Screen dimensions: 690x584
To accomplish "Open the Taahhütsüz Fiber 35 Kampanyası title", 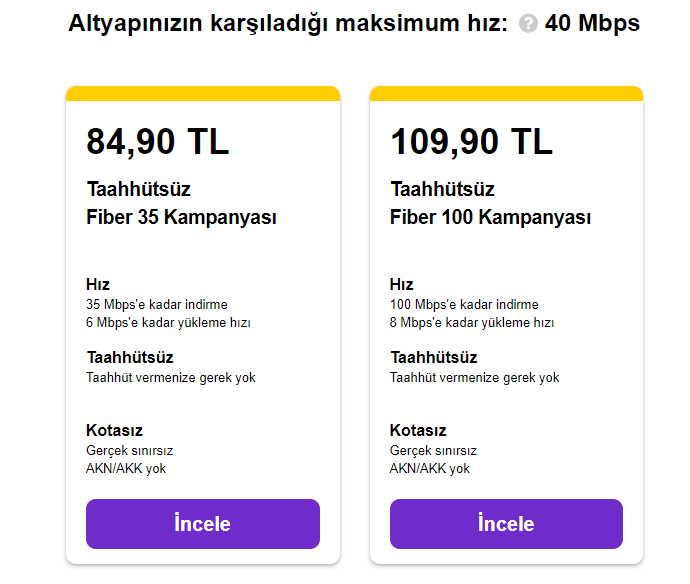I will point(181,203).
